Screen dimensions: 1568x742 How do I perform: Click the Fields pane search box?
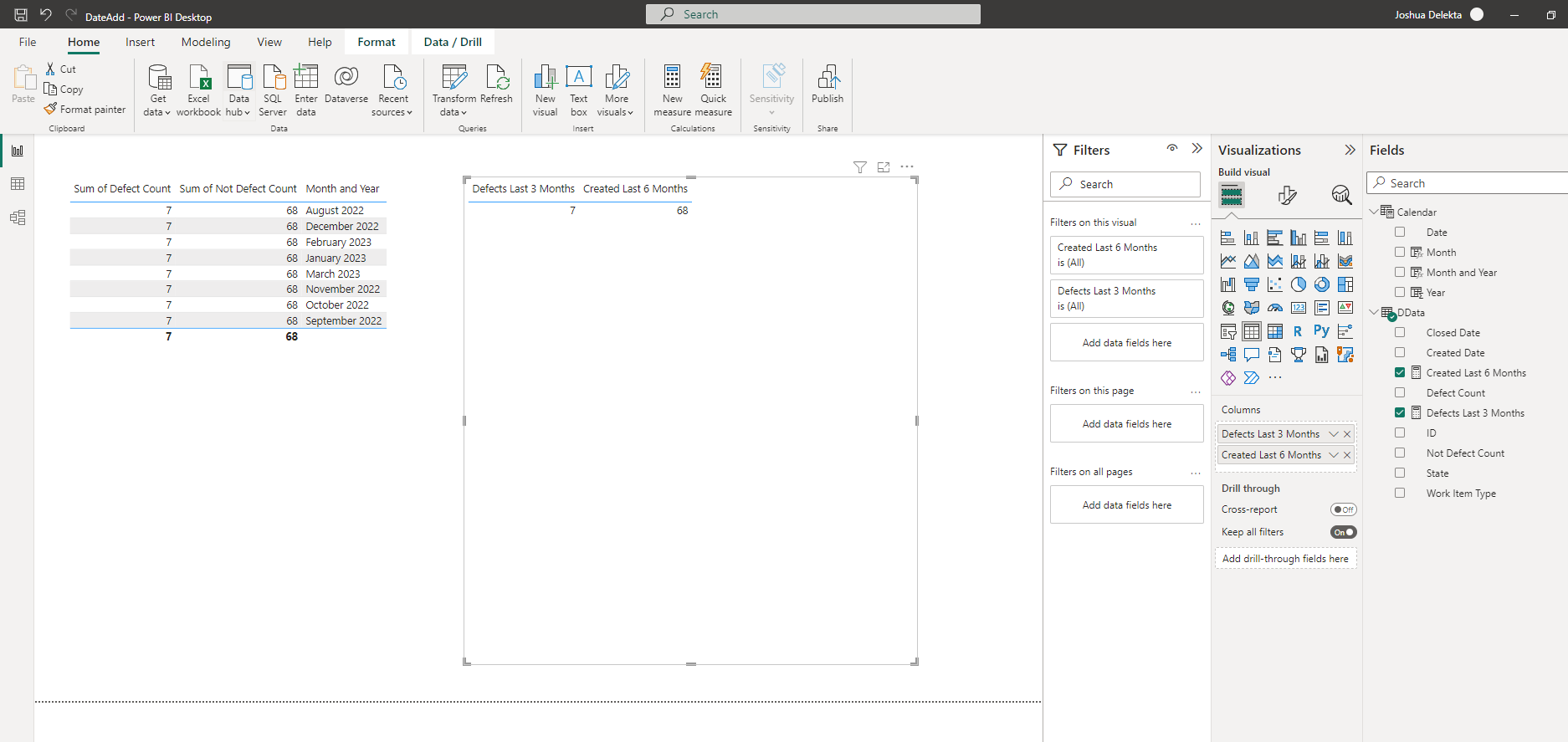coord(1468,183)
